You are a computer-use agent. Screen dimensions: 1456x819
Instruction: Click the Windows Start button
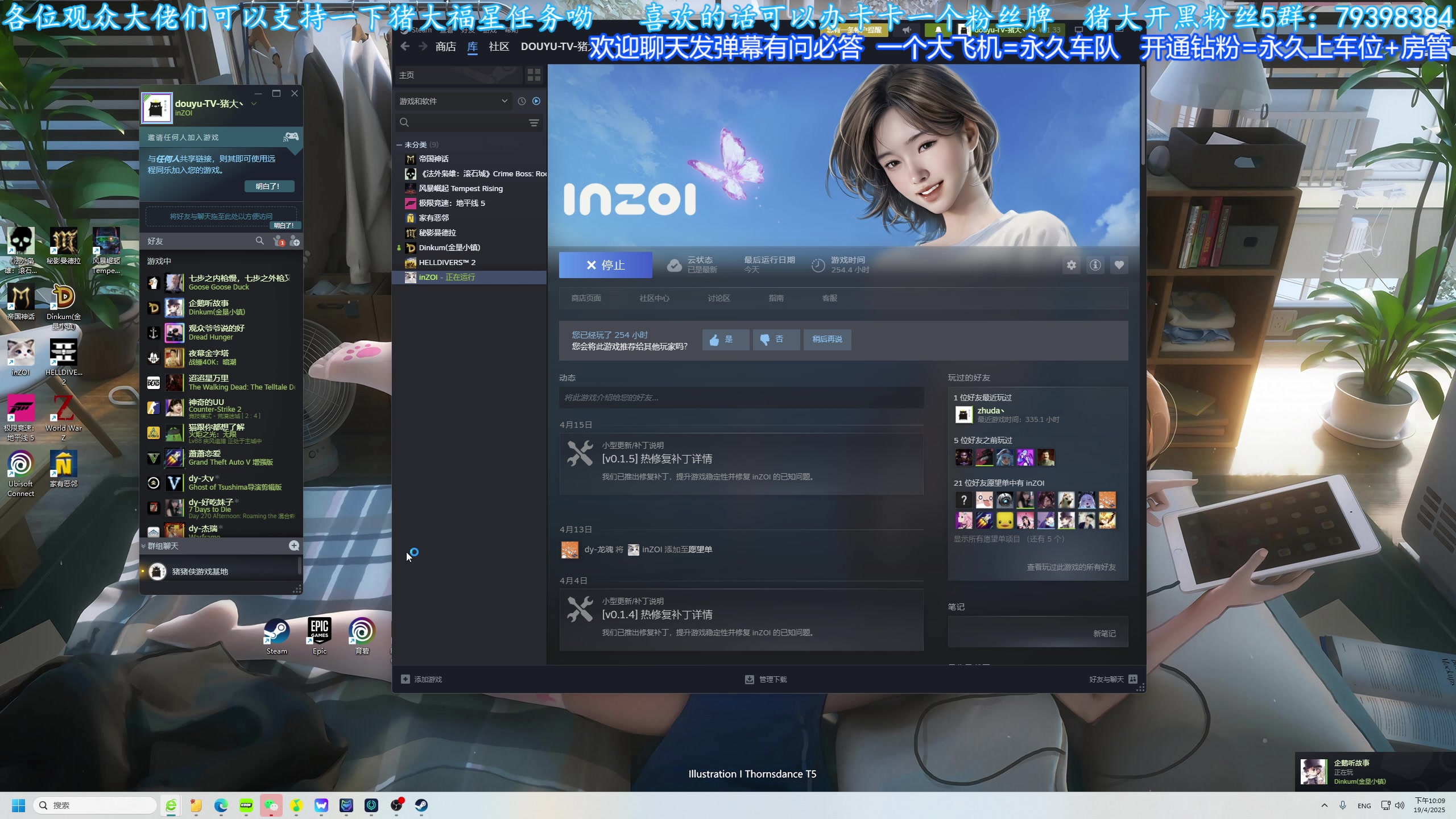coord(19,805)
